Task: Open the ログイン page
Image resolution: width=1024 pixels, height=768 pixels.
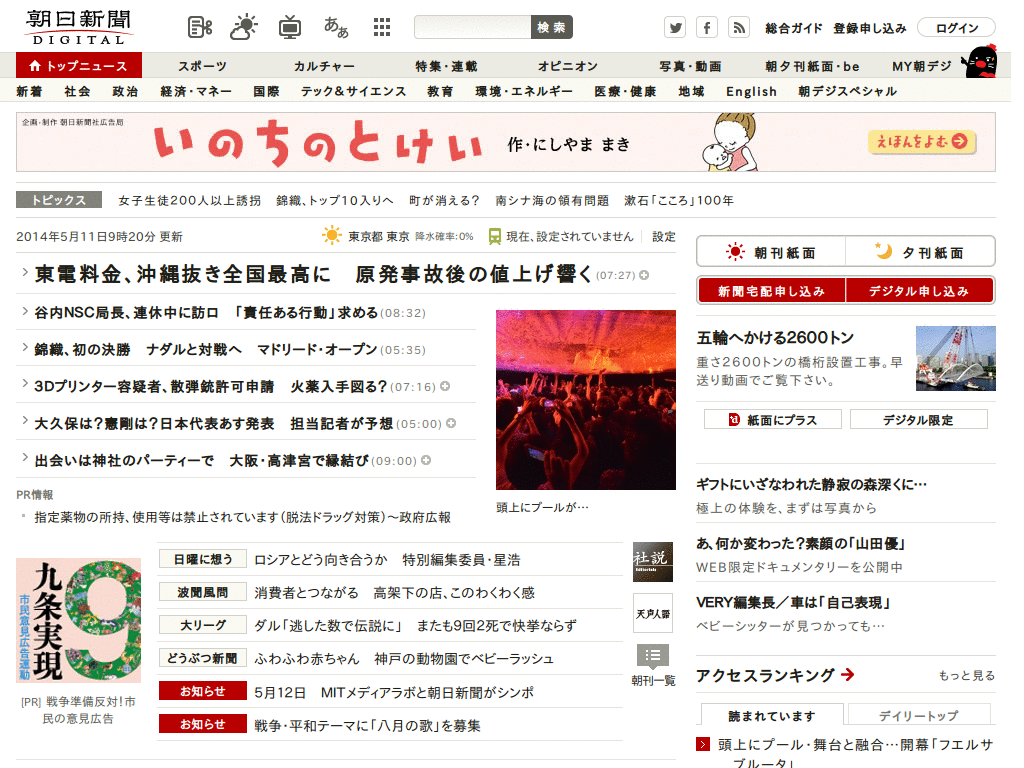Action: click(956, 27)
